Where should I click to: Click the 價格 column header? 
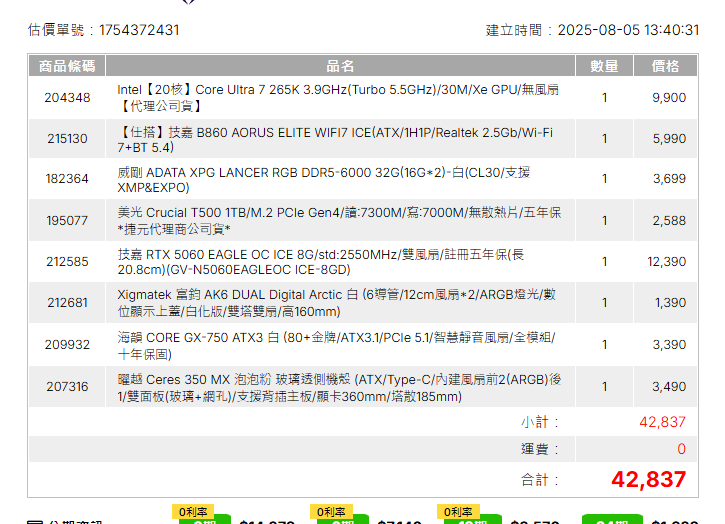click(x=665, y=66)
